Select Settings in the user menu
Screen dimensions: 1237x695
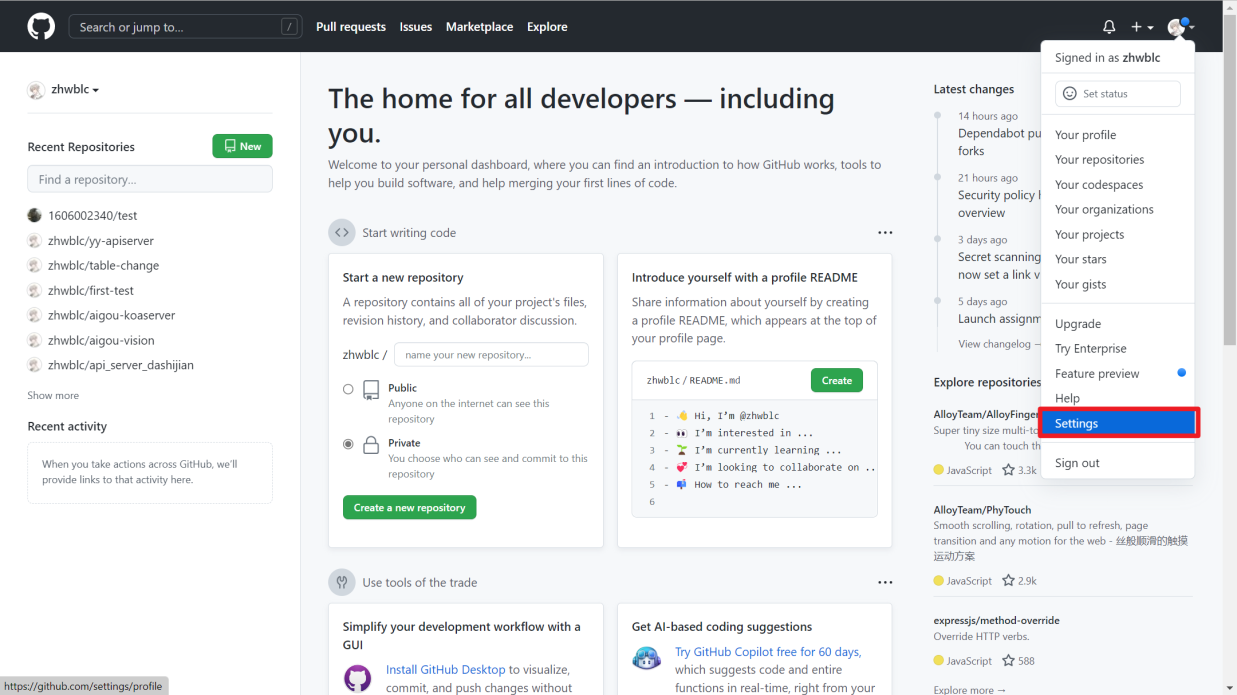tap(1118, 423)
